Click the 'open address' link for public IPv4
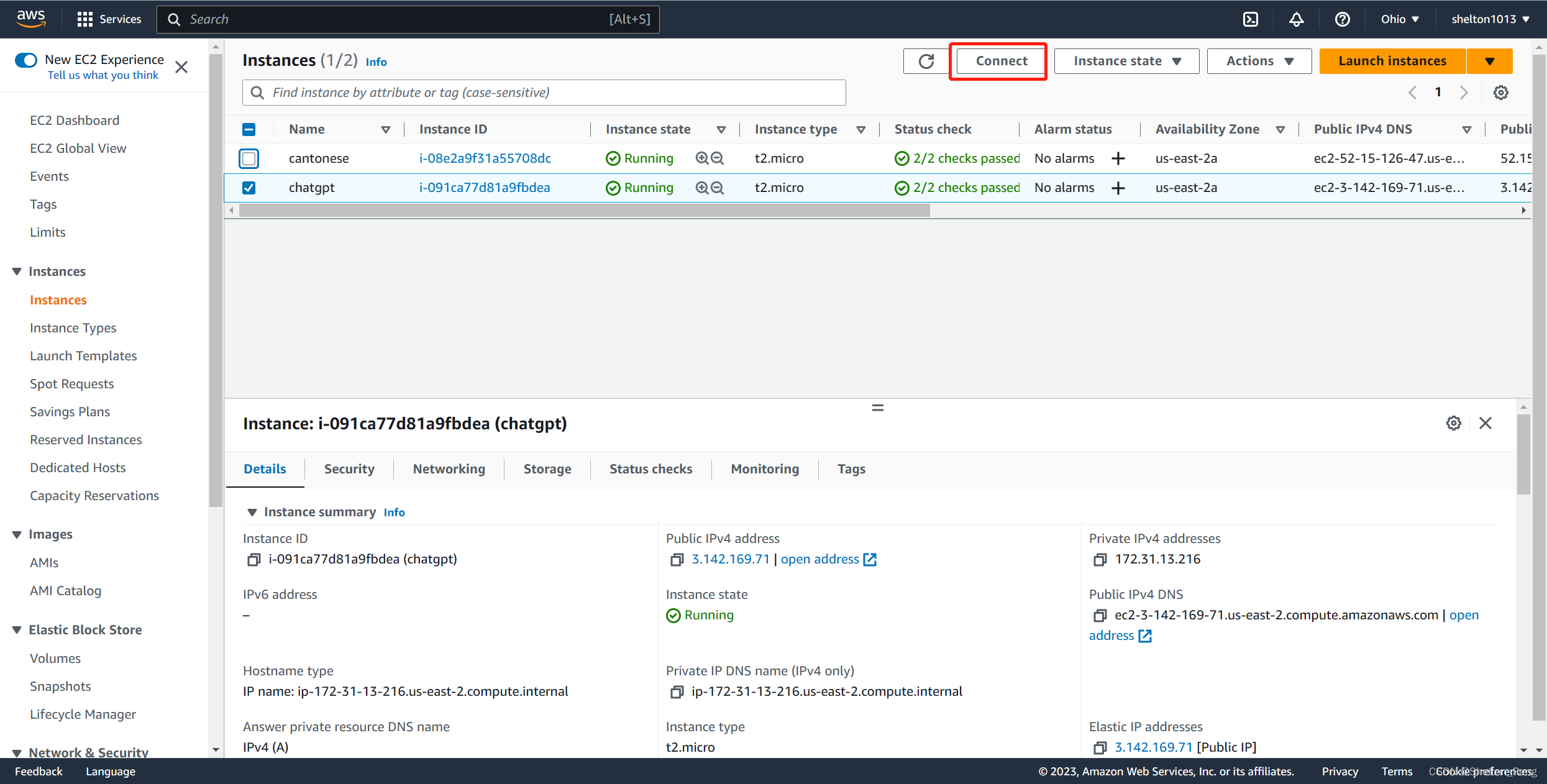The height and width of the screenshot is (784, 1547). coord(828,559)
